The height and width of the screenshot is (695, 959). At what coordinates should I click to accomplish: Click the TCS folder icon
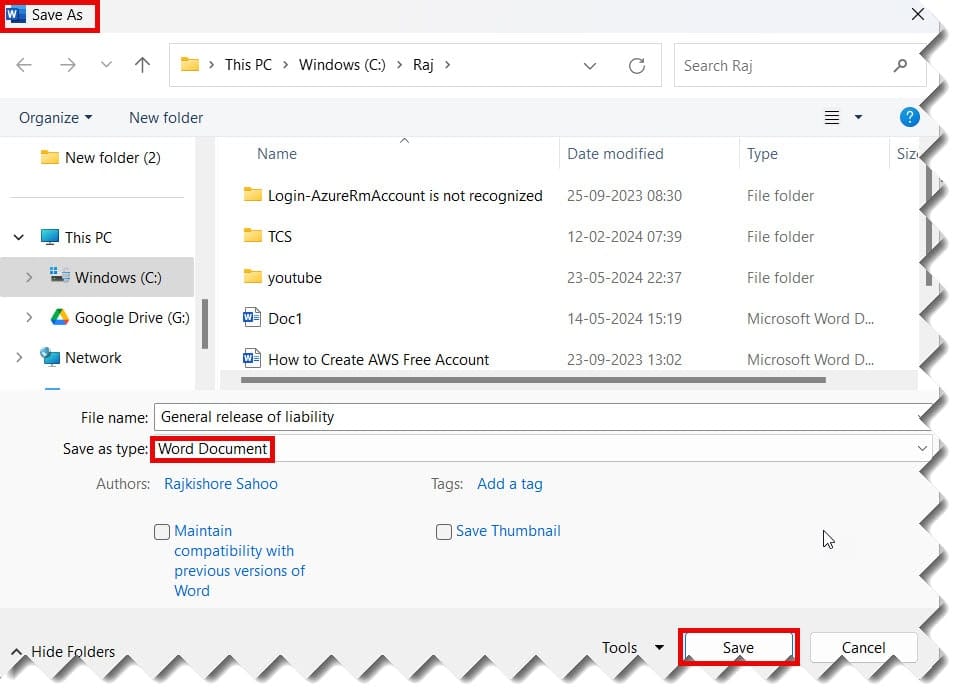click(x=253, y=236)
